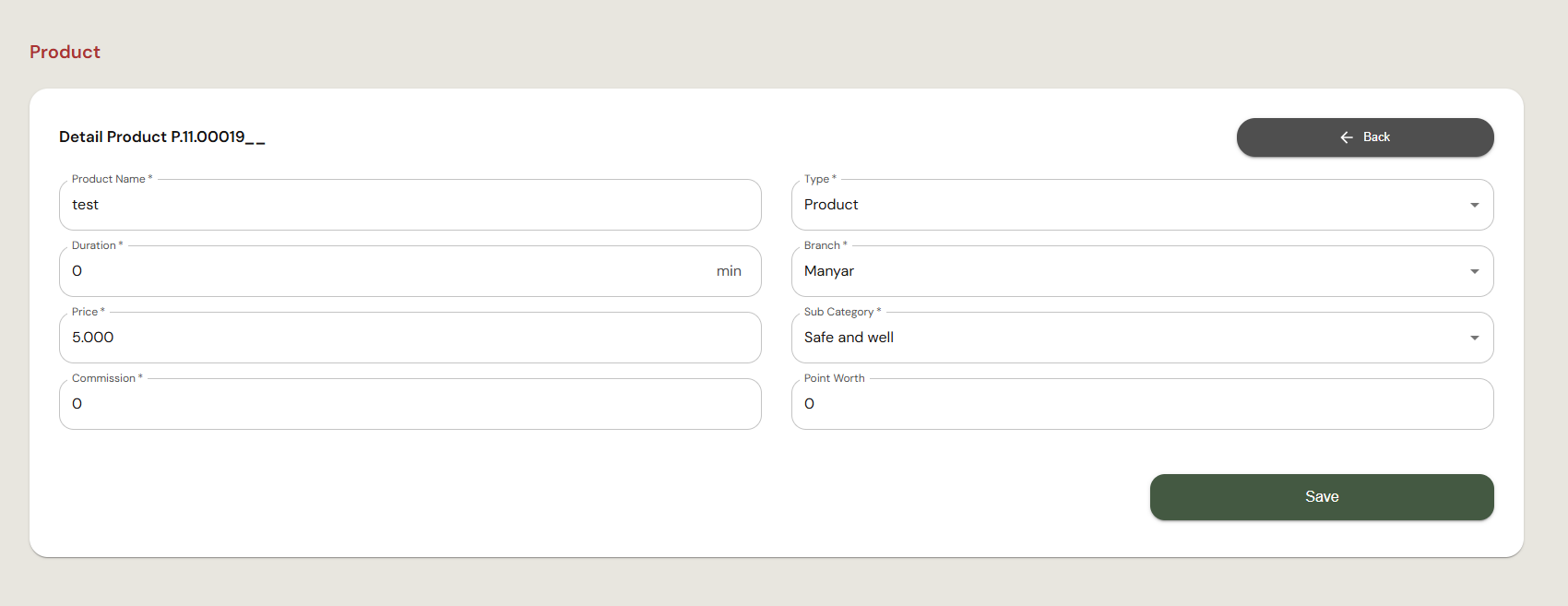1568x606 pixels.
Task: Open the Branch dropdown showing Manyar
Action: click(x=1143, y=271)
